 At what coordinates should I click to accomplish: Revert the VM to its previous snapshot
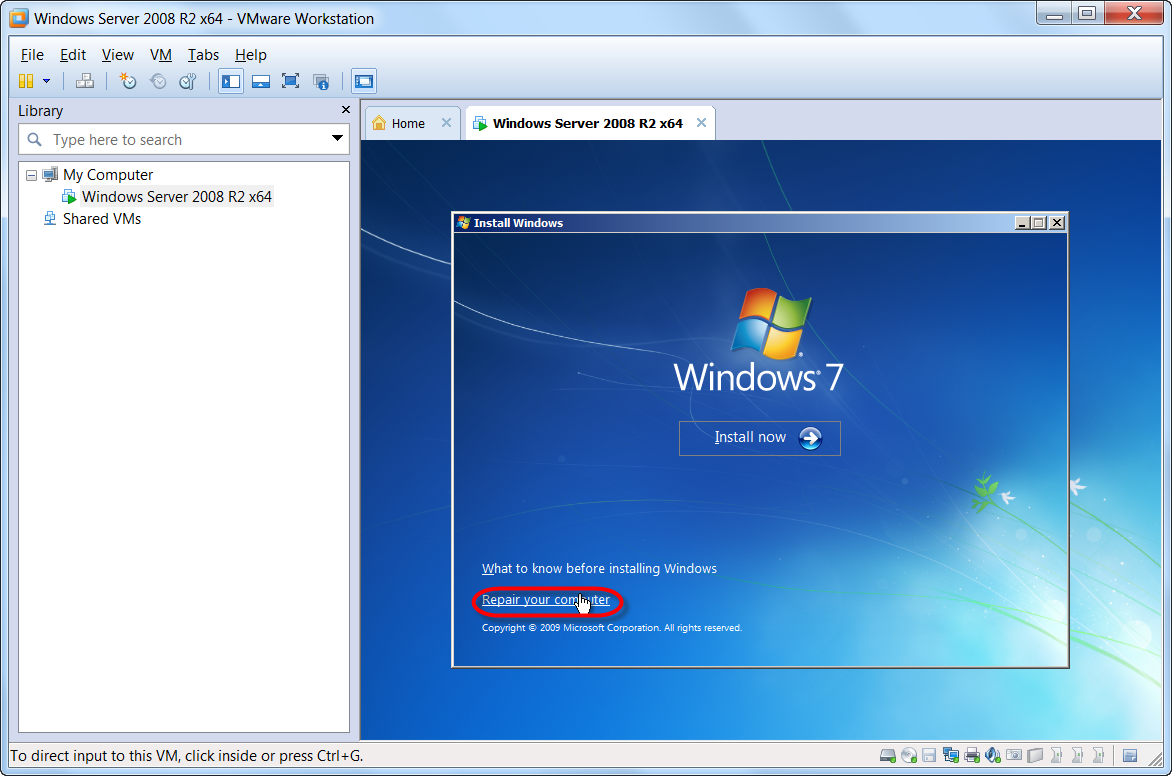pos(158,81)
